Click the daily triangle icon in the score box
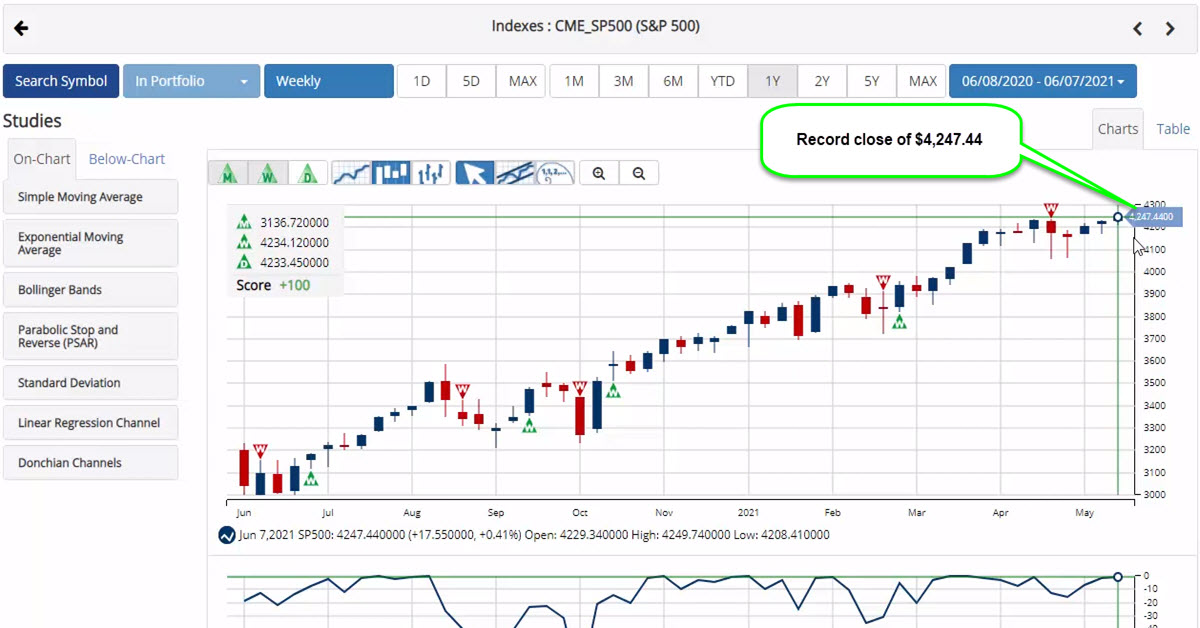1200x628 pixels. 244,262
